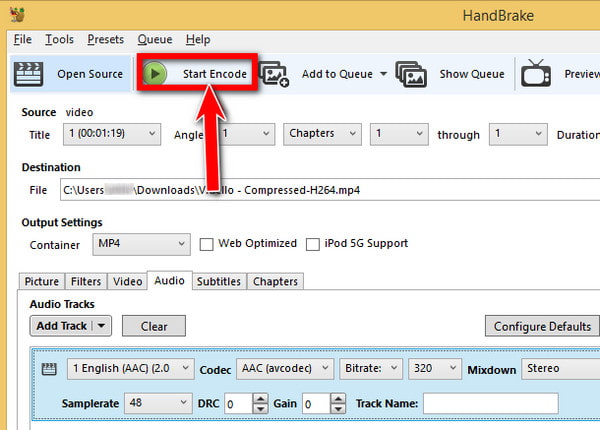The width and height of the screenshot is (600, 430).
Task: Click the green Start Encode play icon
Action: click(x=155, y=73)
